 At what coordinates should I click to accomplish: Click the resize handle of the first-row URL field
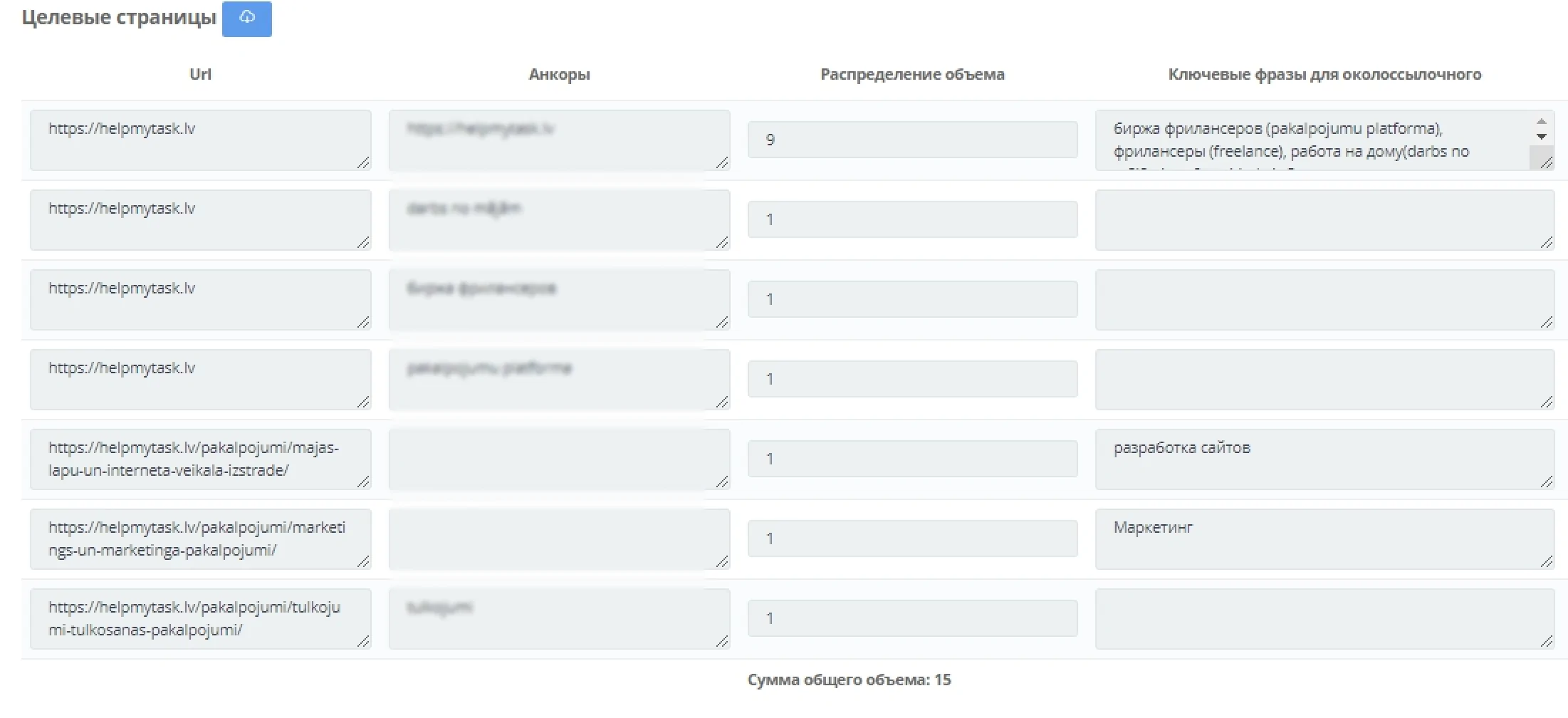[363, 163]
